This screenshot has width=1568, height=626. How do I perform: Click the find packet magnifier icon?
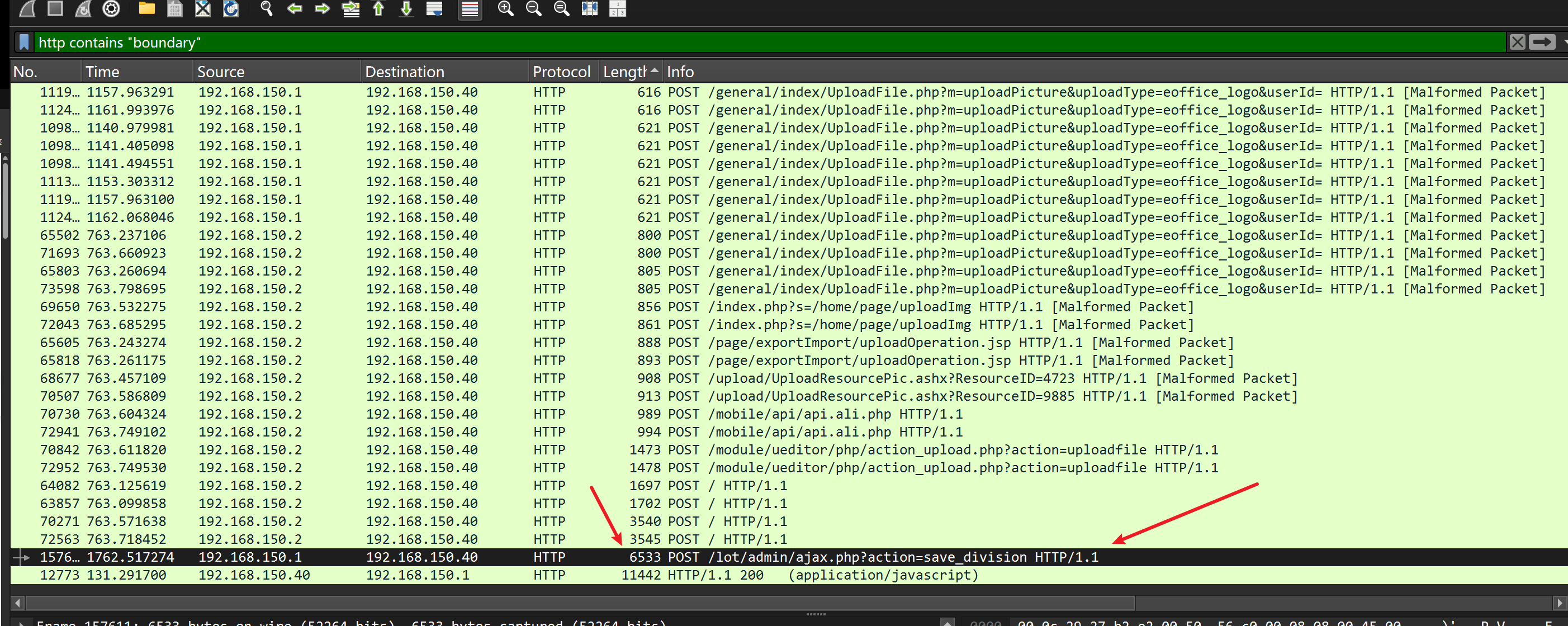coord(266,8)
